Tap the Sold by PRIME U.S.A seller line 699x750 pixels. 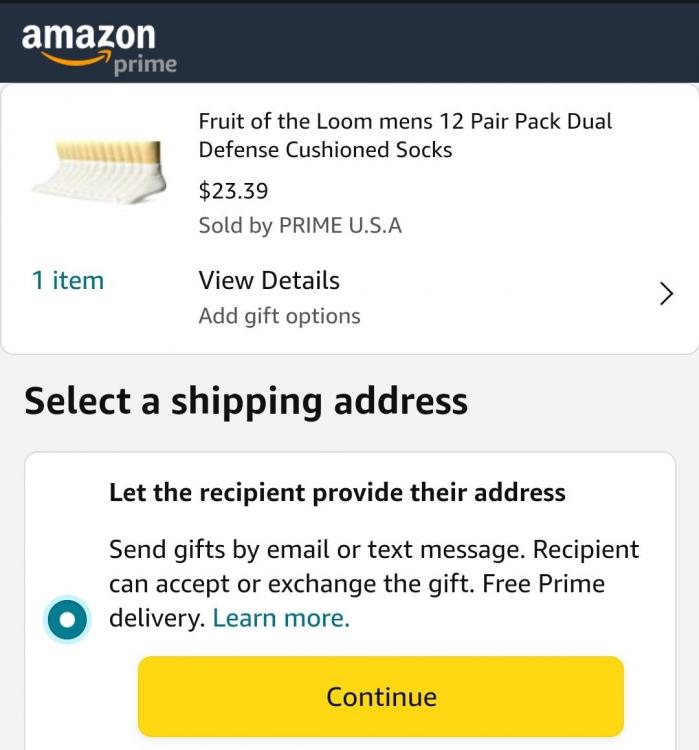click(x=300, y=226)
